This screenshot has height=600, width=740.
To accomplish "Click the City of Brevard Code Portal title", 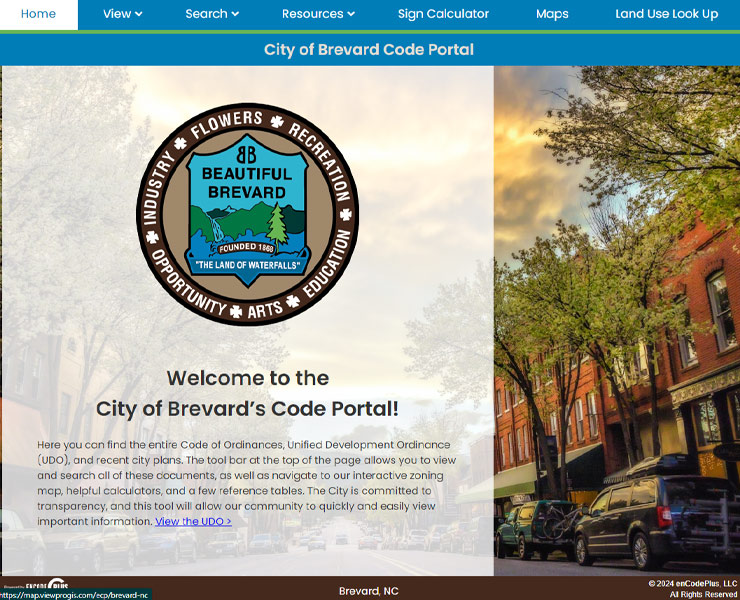I will (x=369, y=50).
